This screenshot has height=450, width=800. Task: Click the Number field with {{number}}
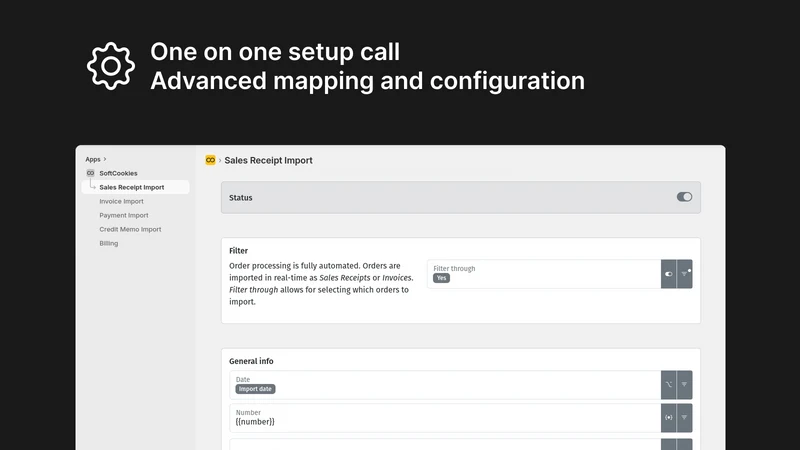tap(445, 418)
